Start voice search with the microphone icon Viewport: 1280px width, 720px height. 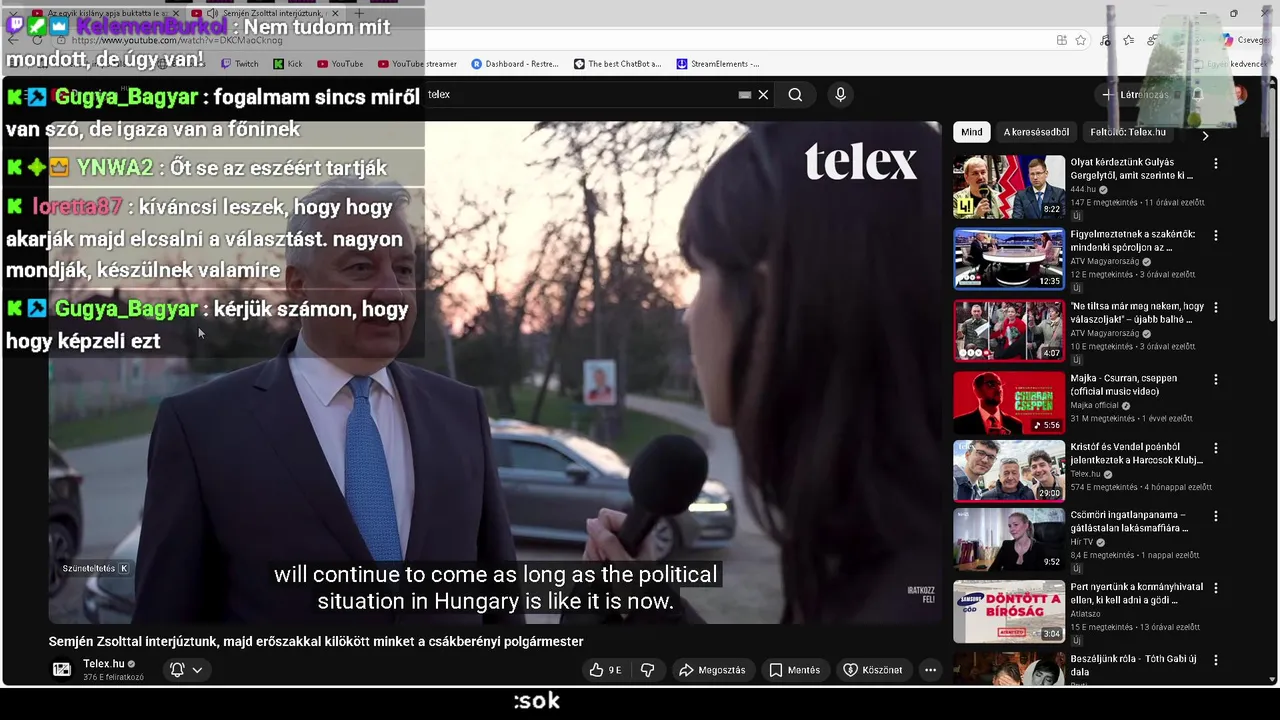pyautogui.click(x=840, y=94)
